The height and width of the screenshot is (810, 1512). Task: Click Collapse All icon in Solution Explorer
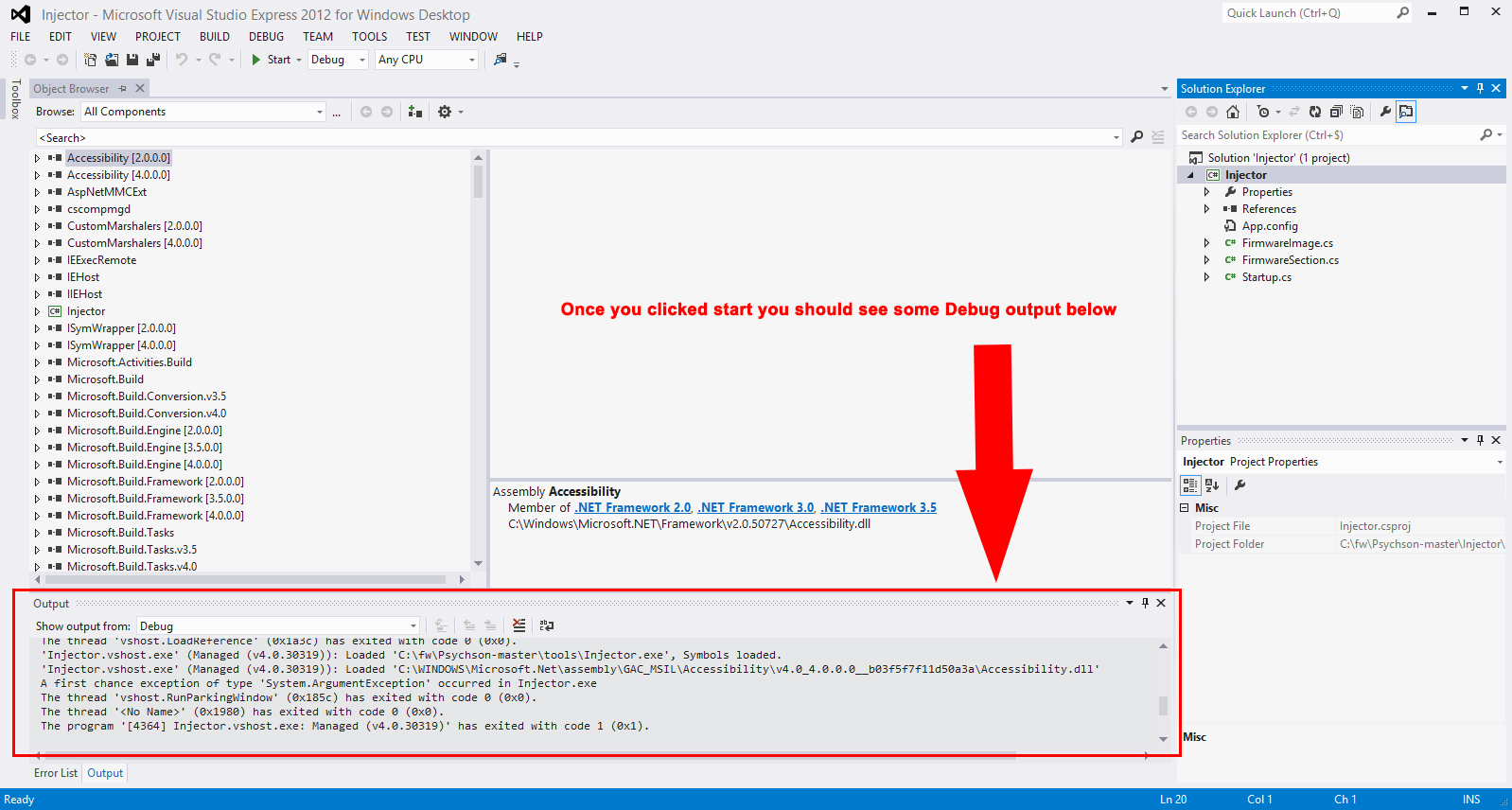coord(1336,112)
